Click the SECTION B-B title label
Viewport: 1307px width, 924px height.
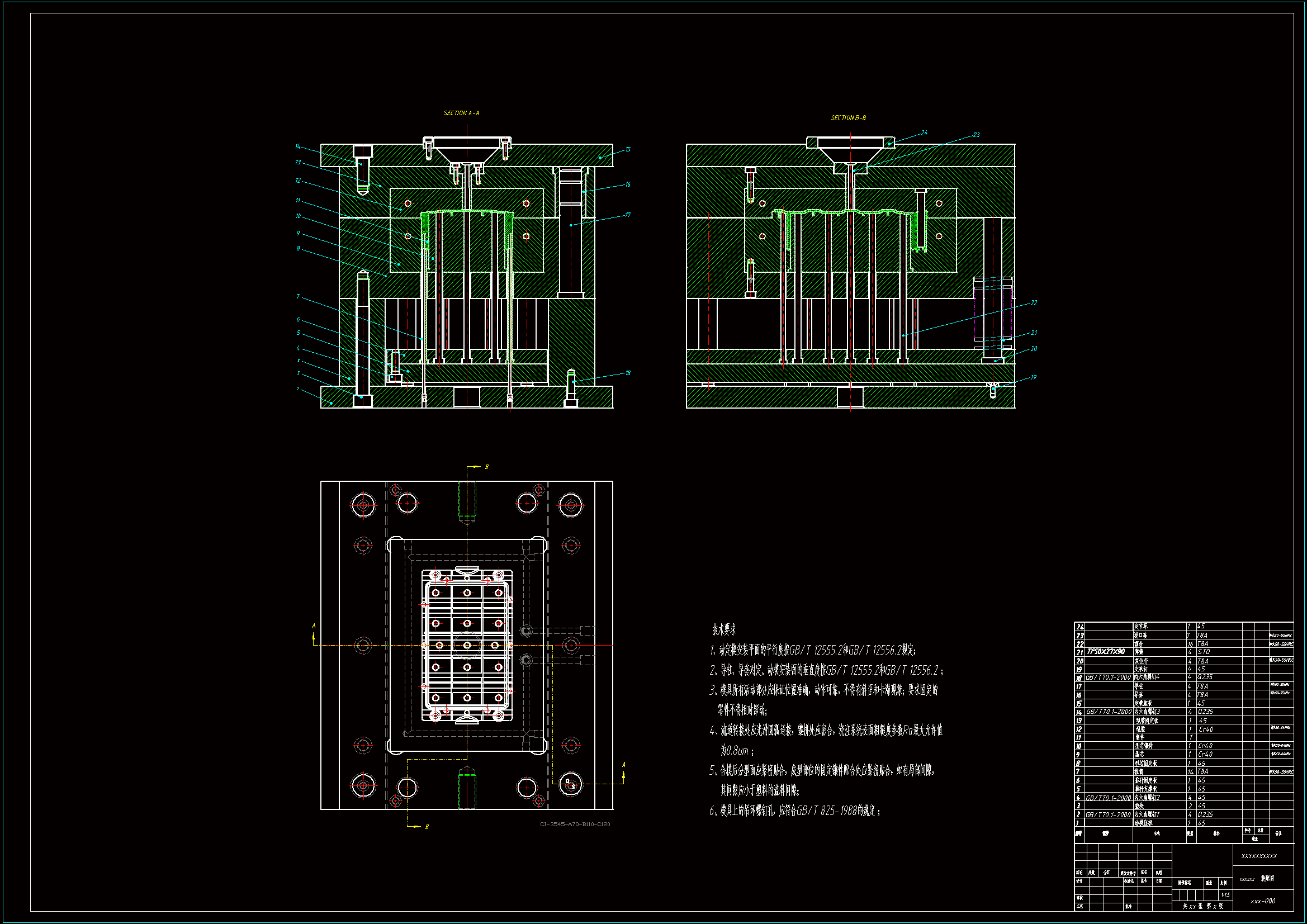(x=848, y=118)
